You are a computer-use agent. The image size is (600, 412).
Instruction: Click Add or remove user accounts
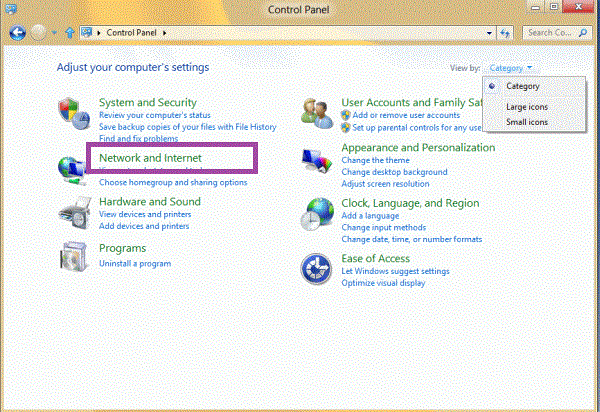point(406,115)
